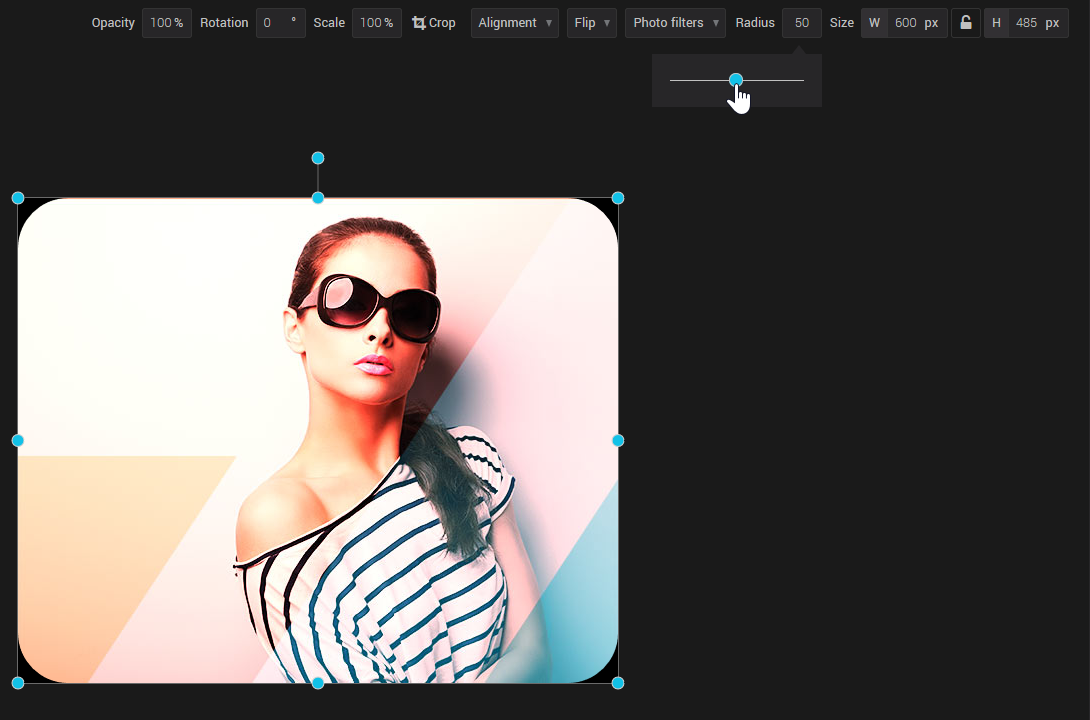Click the left middle resize handle
The height and width of the screenshot is (720, 1090).
[x=17, y=440]
